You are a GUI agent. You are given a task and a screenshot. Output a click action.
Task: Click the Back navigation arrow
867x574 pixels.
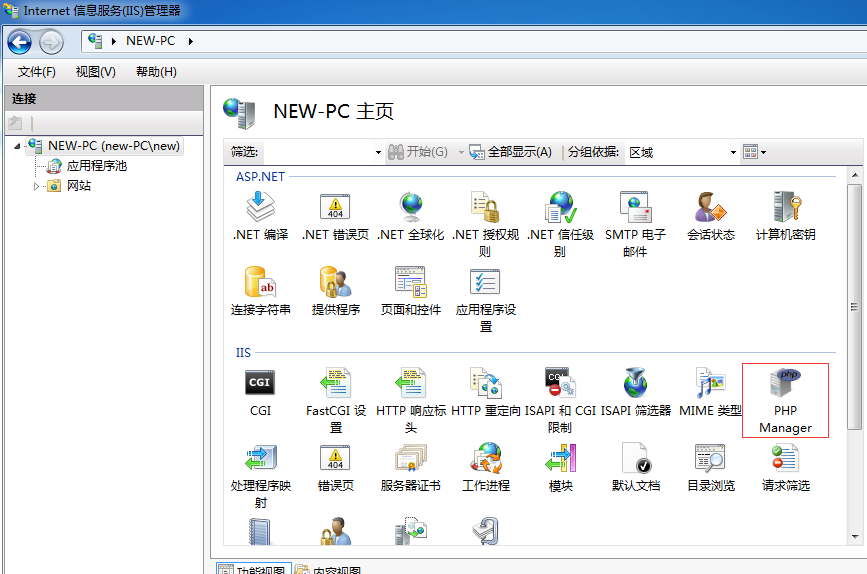[19, 42]
